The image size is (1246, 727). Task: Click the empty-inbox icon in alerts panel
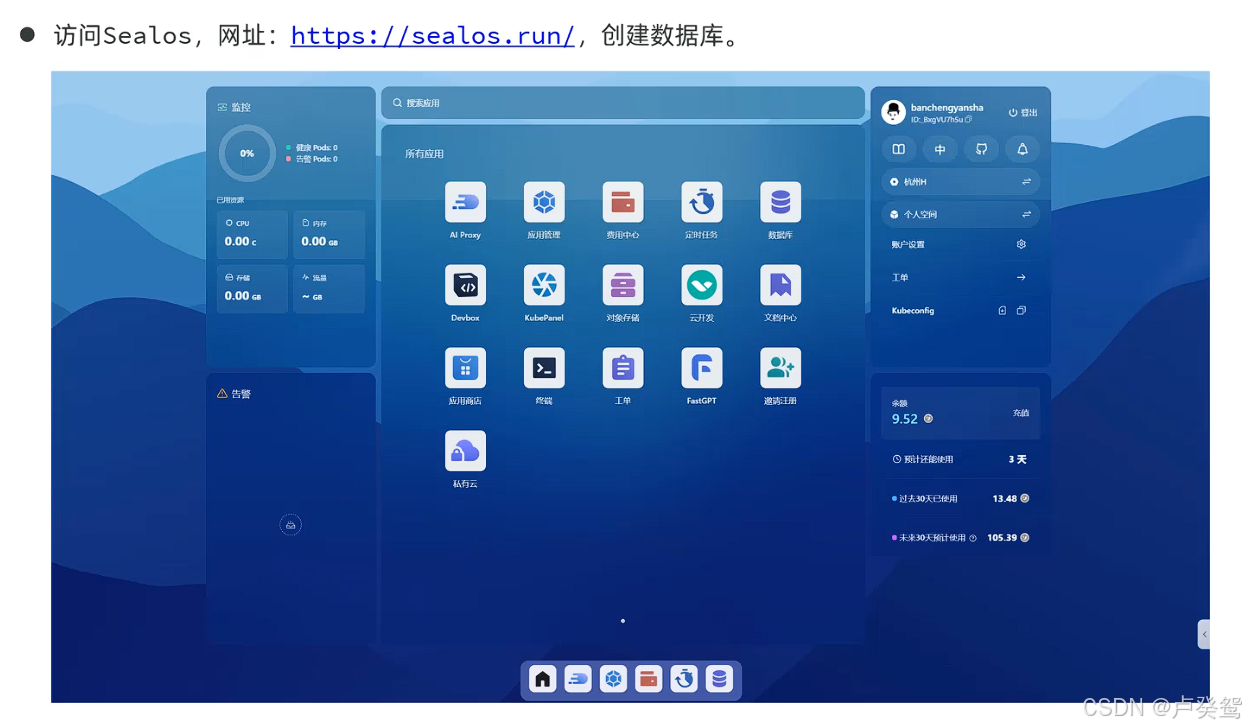click(x=290, y=525)
